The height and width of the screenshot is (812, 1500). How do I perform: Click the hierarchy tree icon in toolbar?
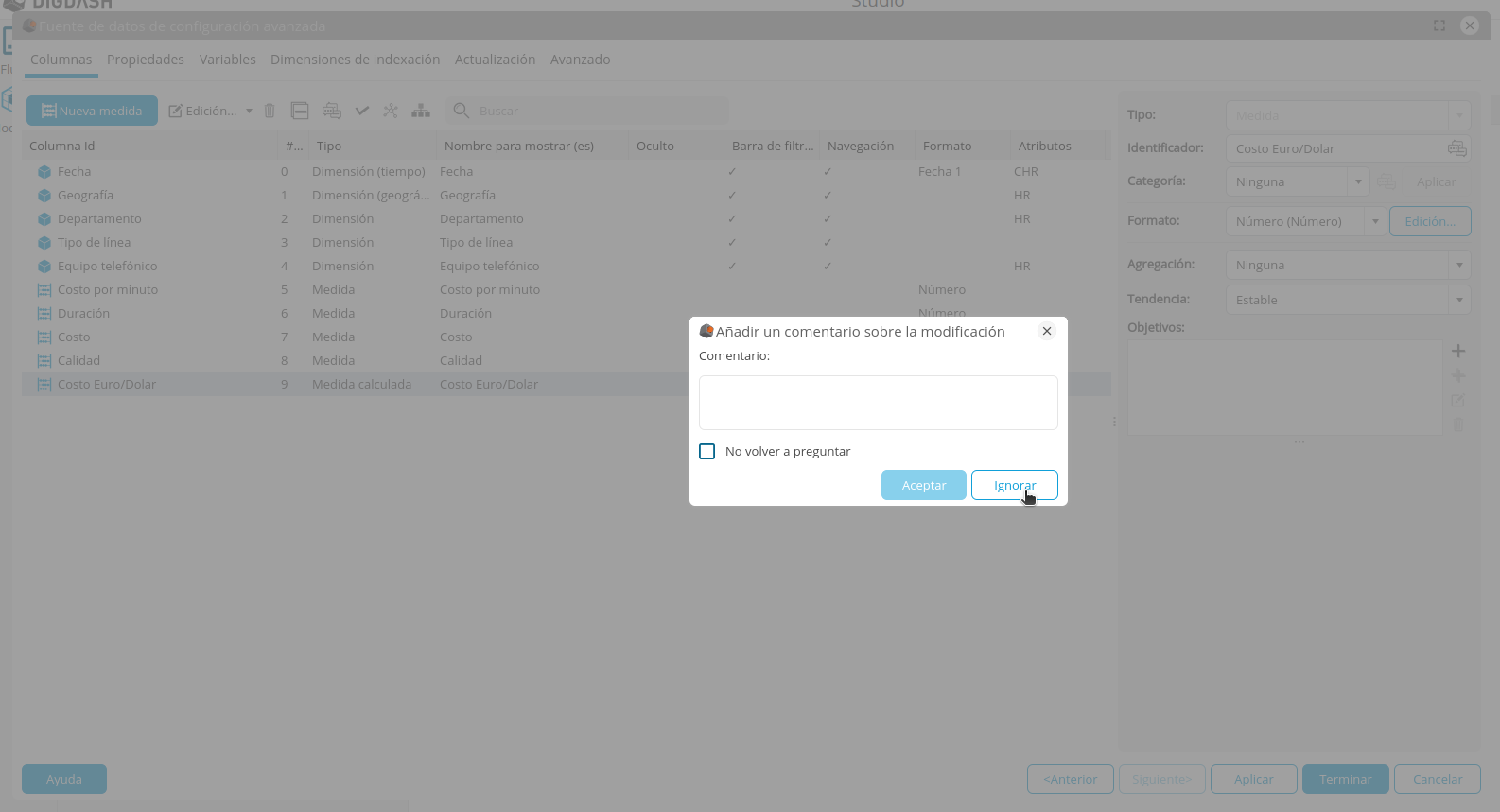tap(421, 111)
